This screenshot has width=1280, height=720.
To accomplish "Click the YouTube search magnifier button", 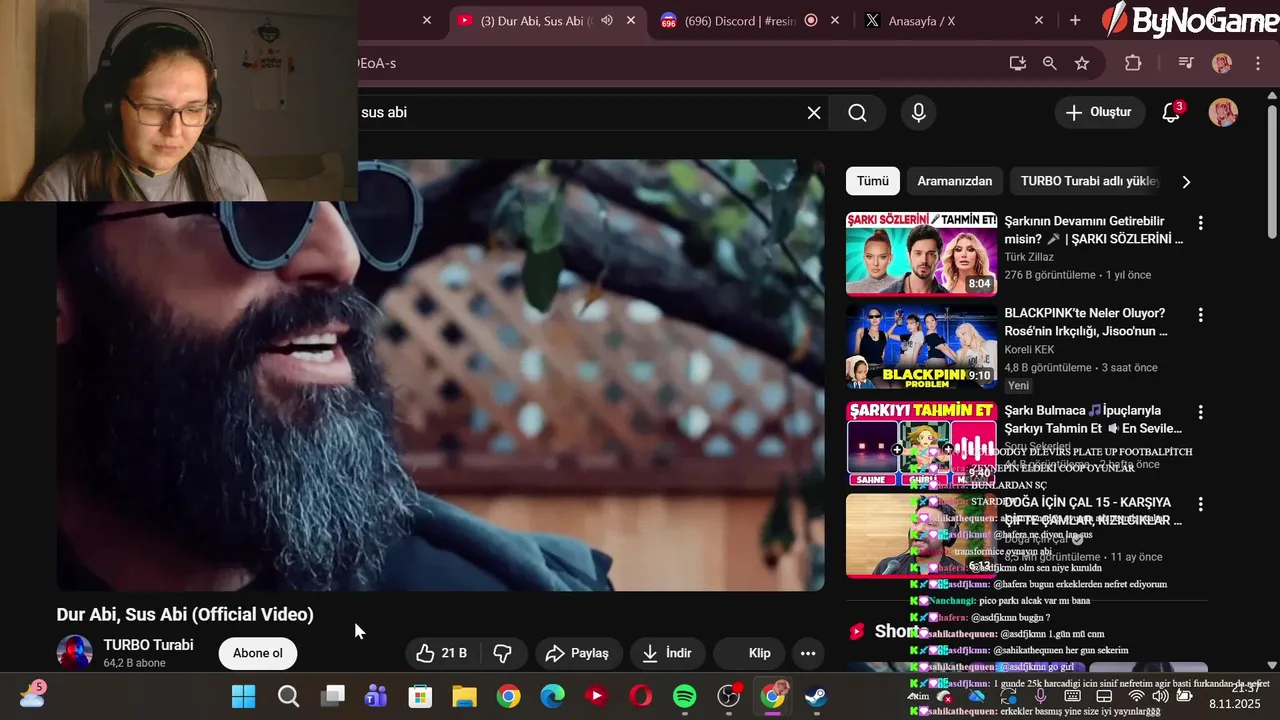I will pos(857,113).
